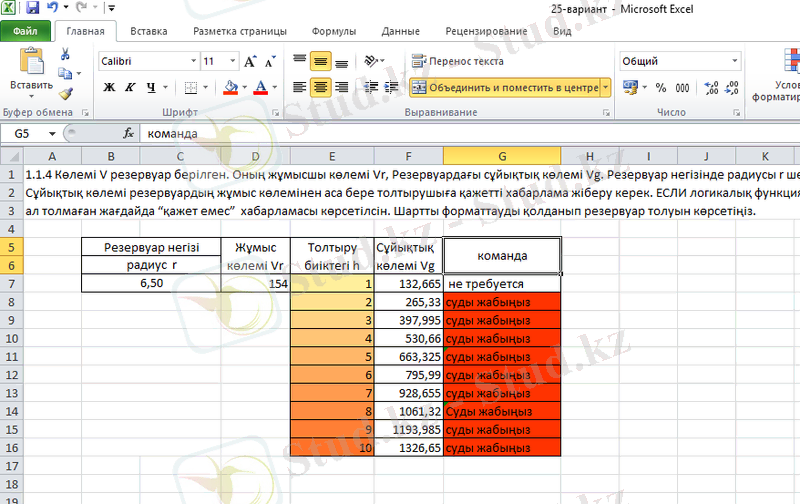The height and width of the screenshot is (504, 800).
Task: Click the fill color paint bucket
Action: coord(232,87)
